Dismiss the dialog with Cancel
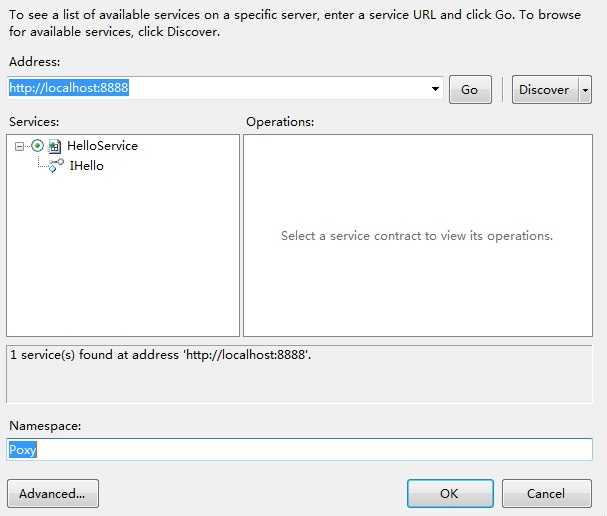607x516 pixels. 546,494
